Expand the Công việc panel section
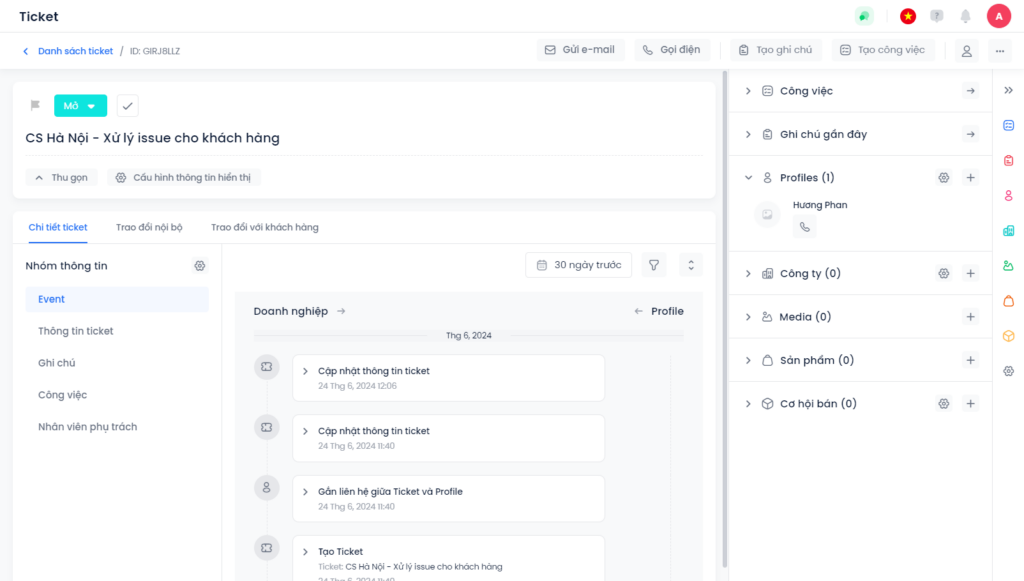The image size is (1024, 581). click(748, 91)
